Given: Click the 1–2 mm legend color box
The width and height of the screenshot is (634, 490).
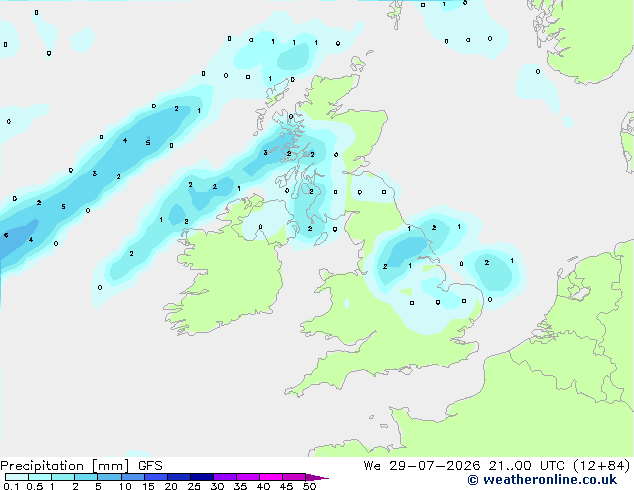Looking at the screenshot, I should click(x=63, y=477).
